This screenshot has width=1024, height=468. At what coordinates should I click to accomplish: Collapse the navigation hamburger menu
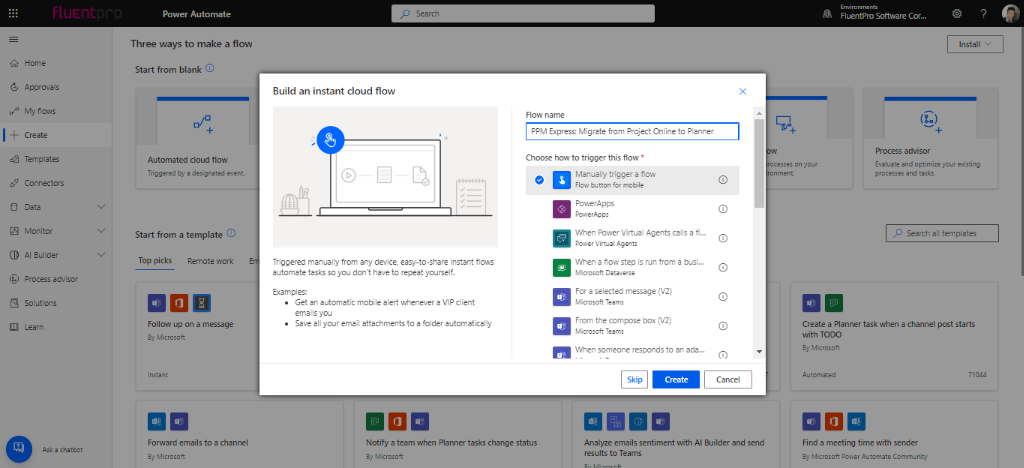pos(13,40)
